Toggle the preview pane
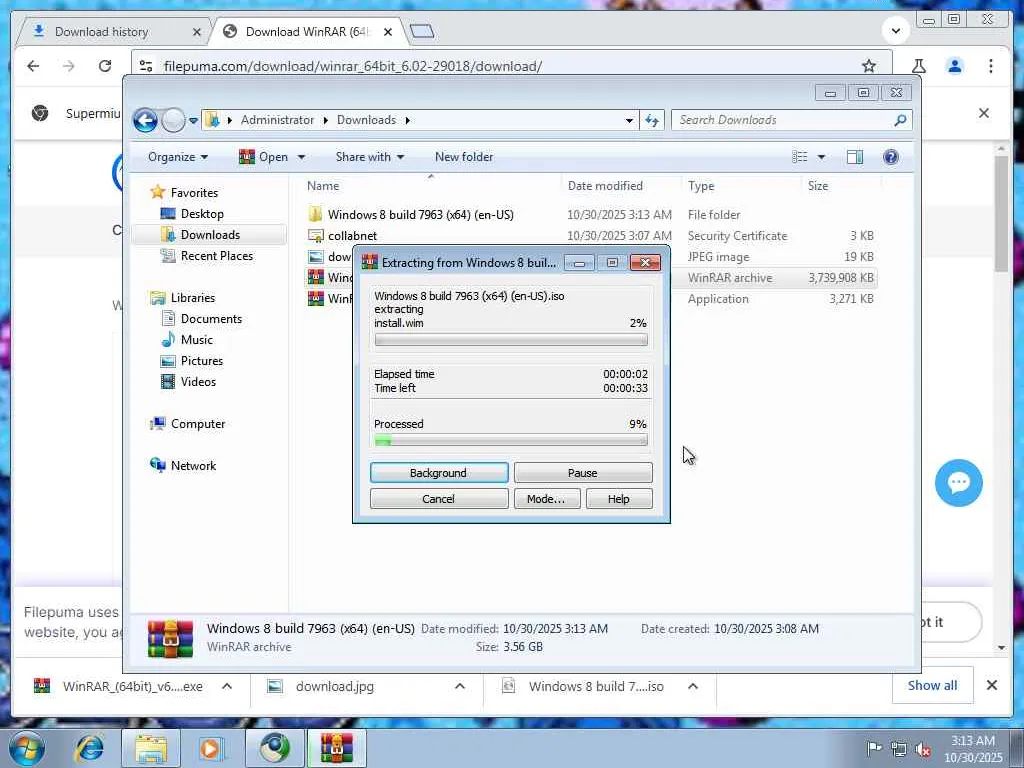Image resolution: width=1024 pixels, height=768 pixels. point(855,157)
